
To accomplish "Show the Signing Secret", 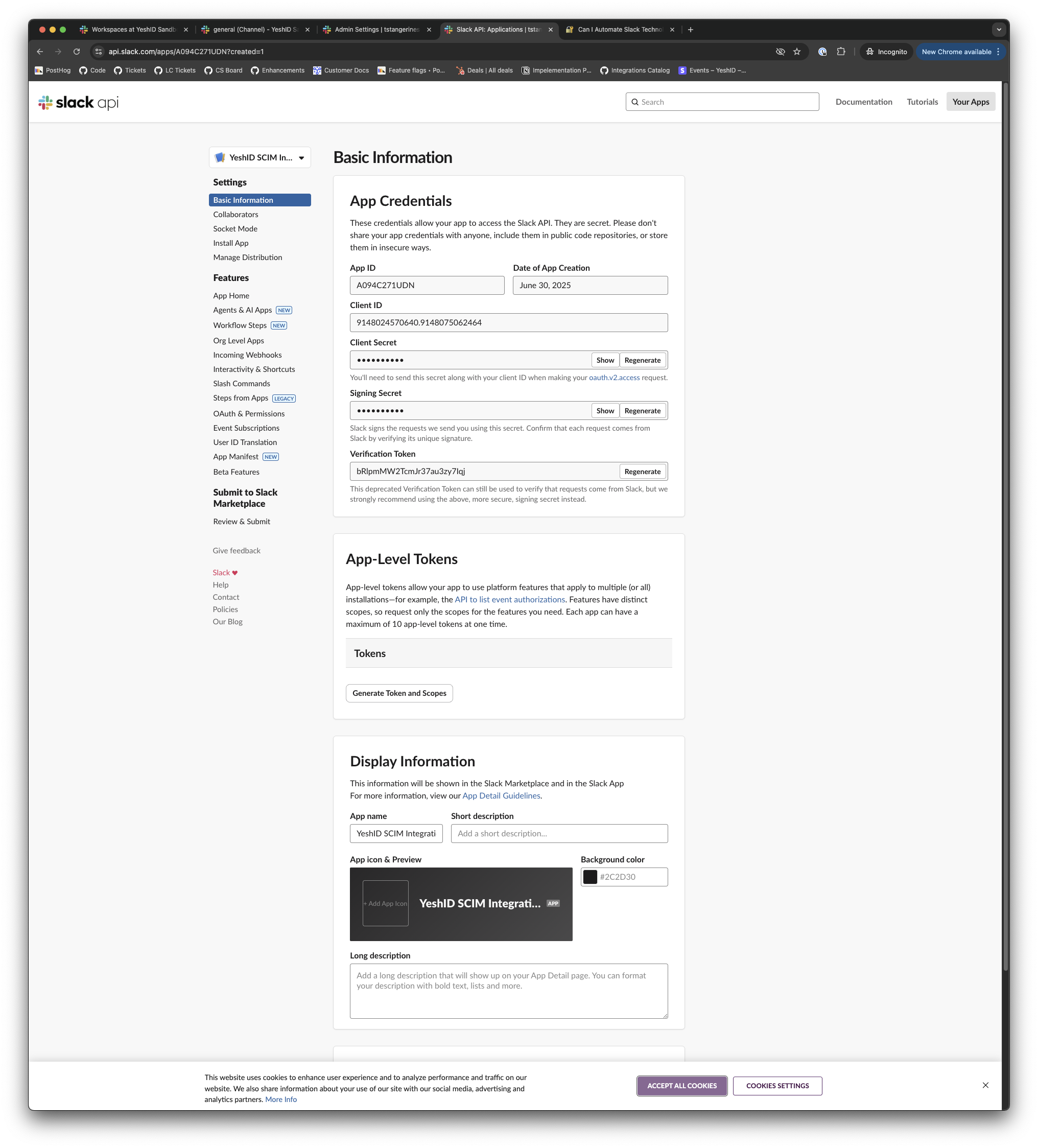I will [x=605, y=411].
